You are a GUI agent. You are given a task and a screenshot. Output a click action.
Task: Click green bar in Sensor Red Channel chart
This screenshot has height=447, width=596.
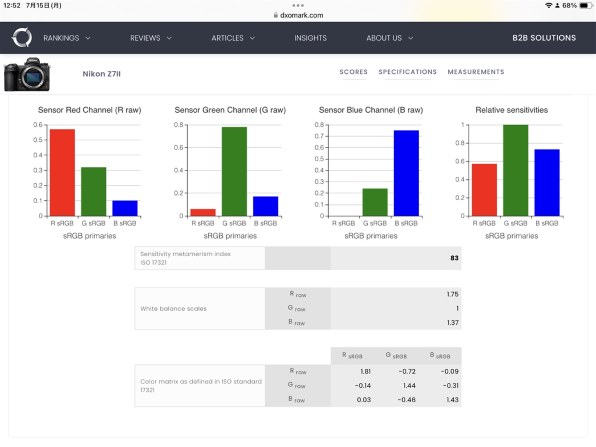[94, 192]
